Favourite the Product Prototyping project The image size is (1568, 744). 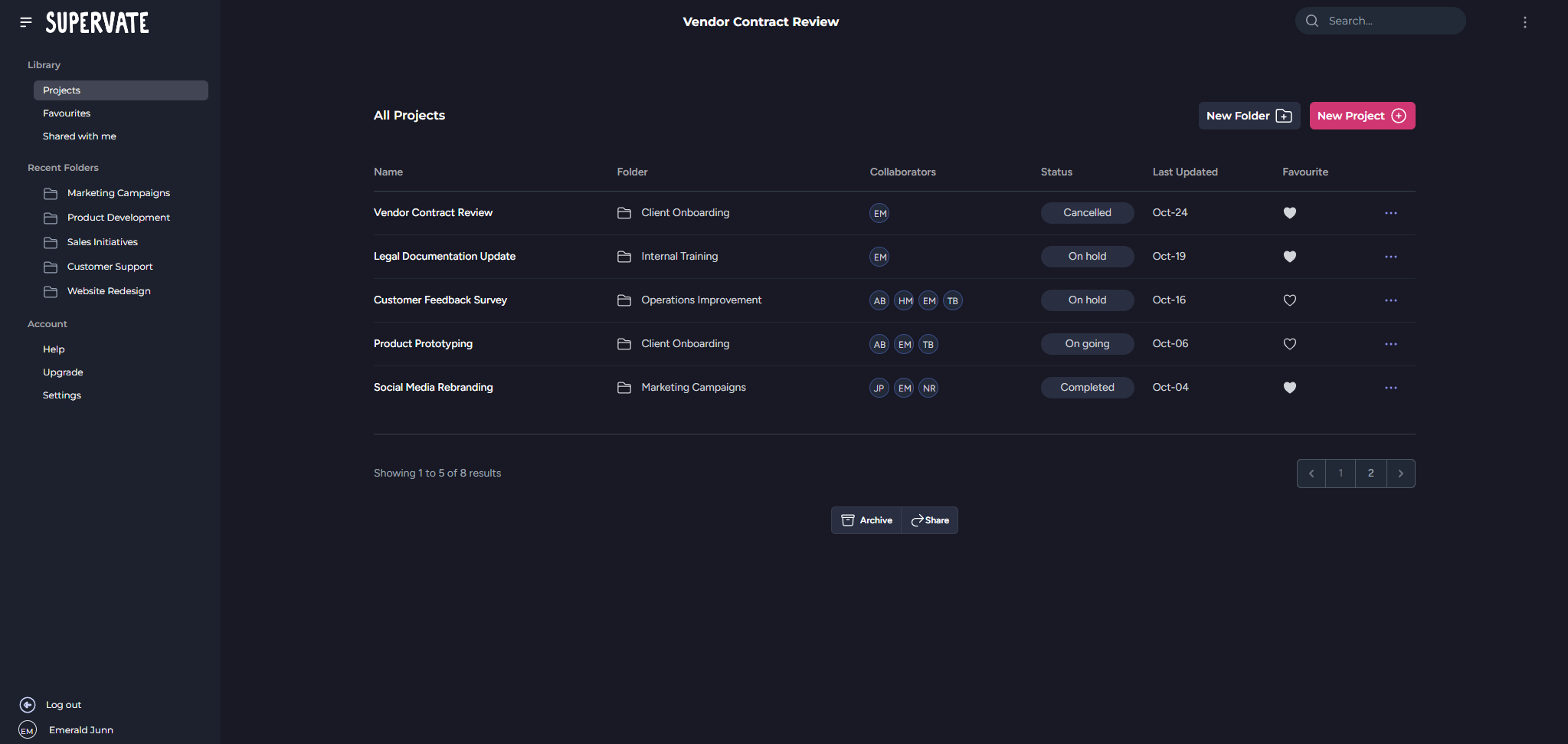(1289, 344)
